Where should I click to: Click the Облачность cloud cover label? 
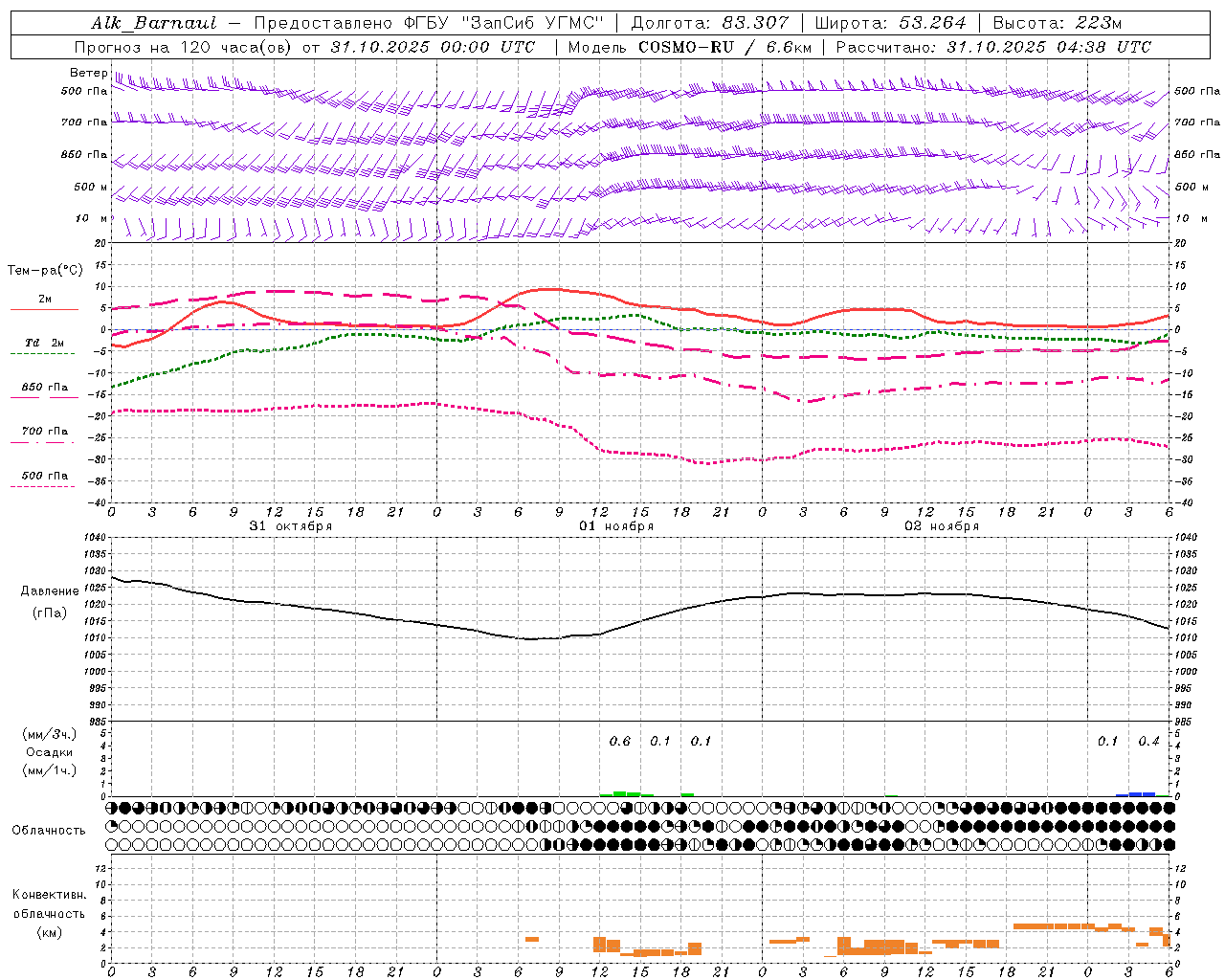pyautogui.click(x=49, y=831)
